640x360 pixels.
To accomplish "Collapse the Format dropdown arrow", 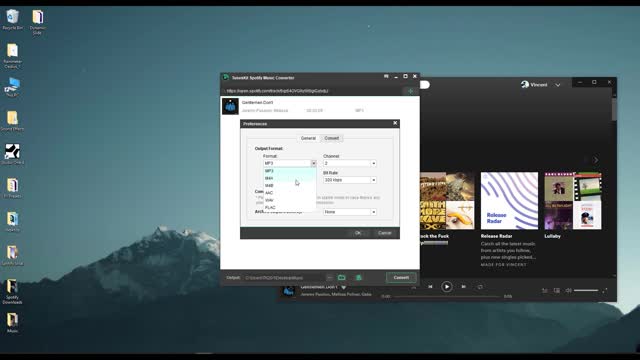I will point(313,163).
